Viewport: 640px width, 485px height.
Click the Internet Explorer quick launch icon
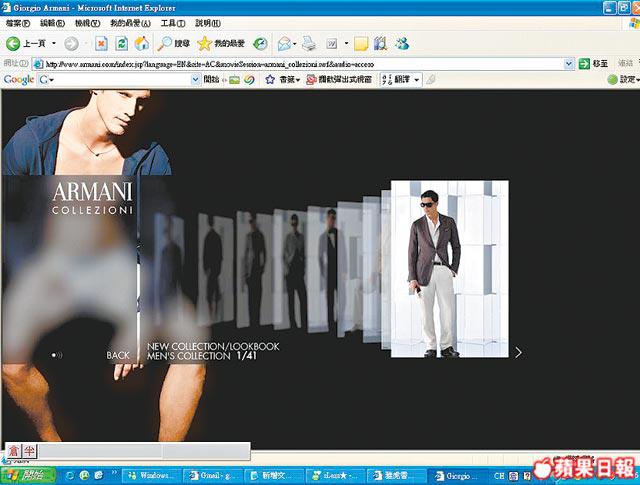pos(70,476)
